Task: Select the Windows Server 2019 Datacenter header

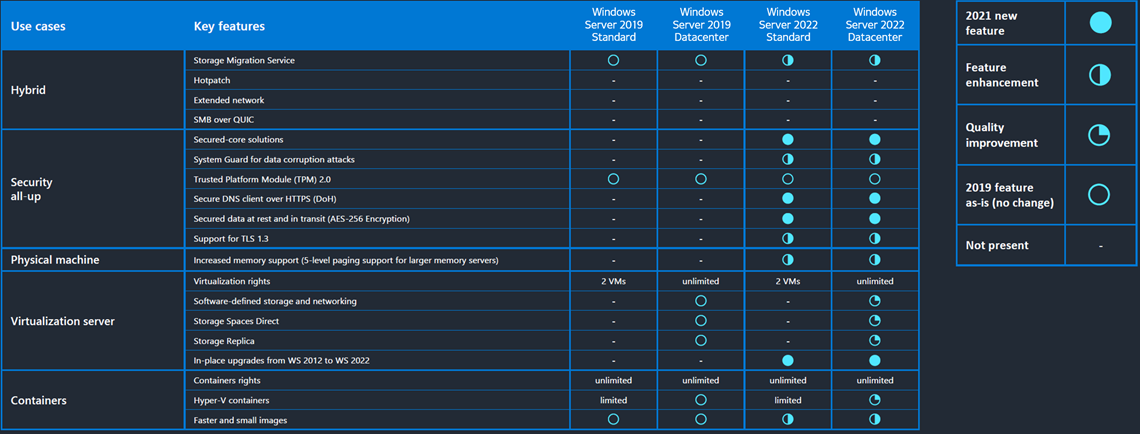Action: pyautogui.click(x=701, y=24)
